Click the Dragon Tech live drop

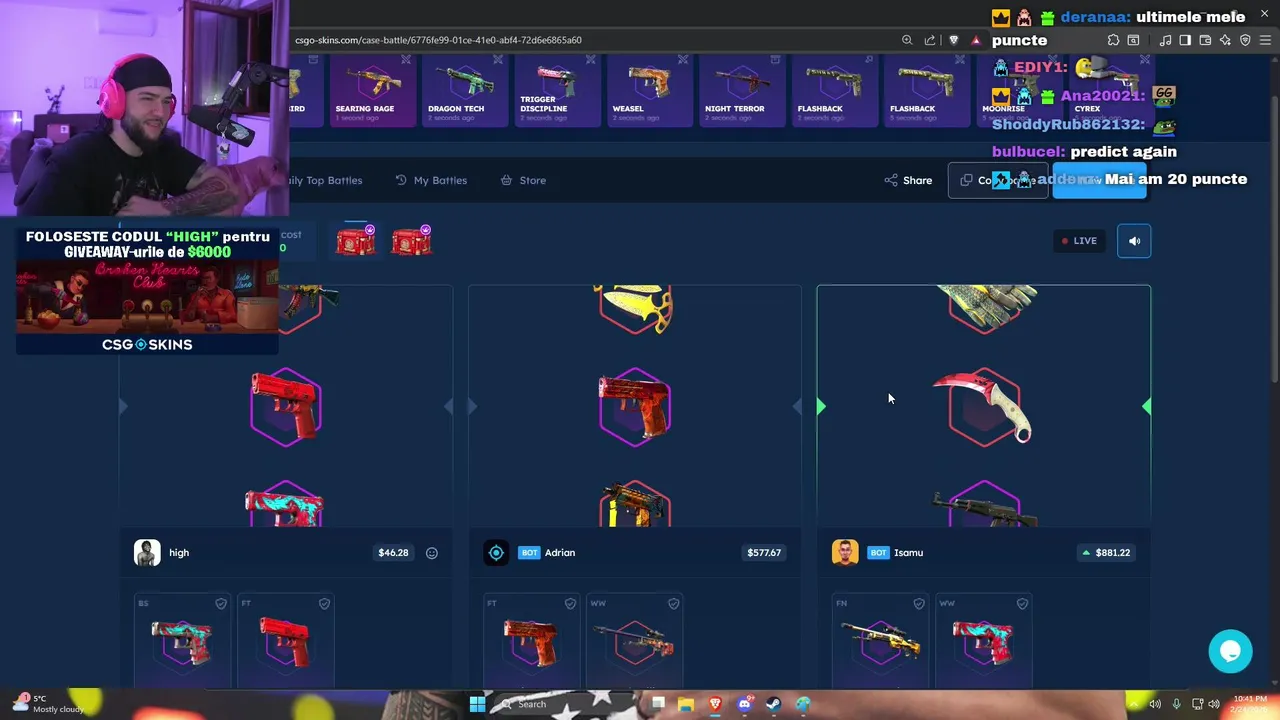464,90
